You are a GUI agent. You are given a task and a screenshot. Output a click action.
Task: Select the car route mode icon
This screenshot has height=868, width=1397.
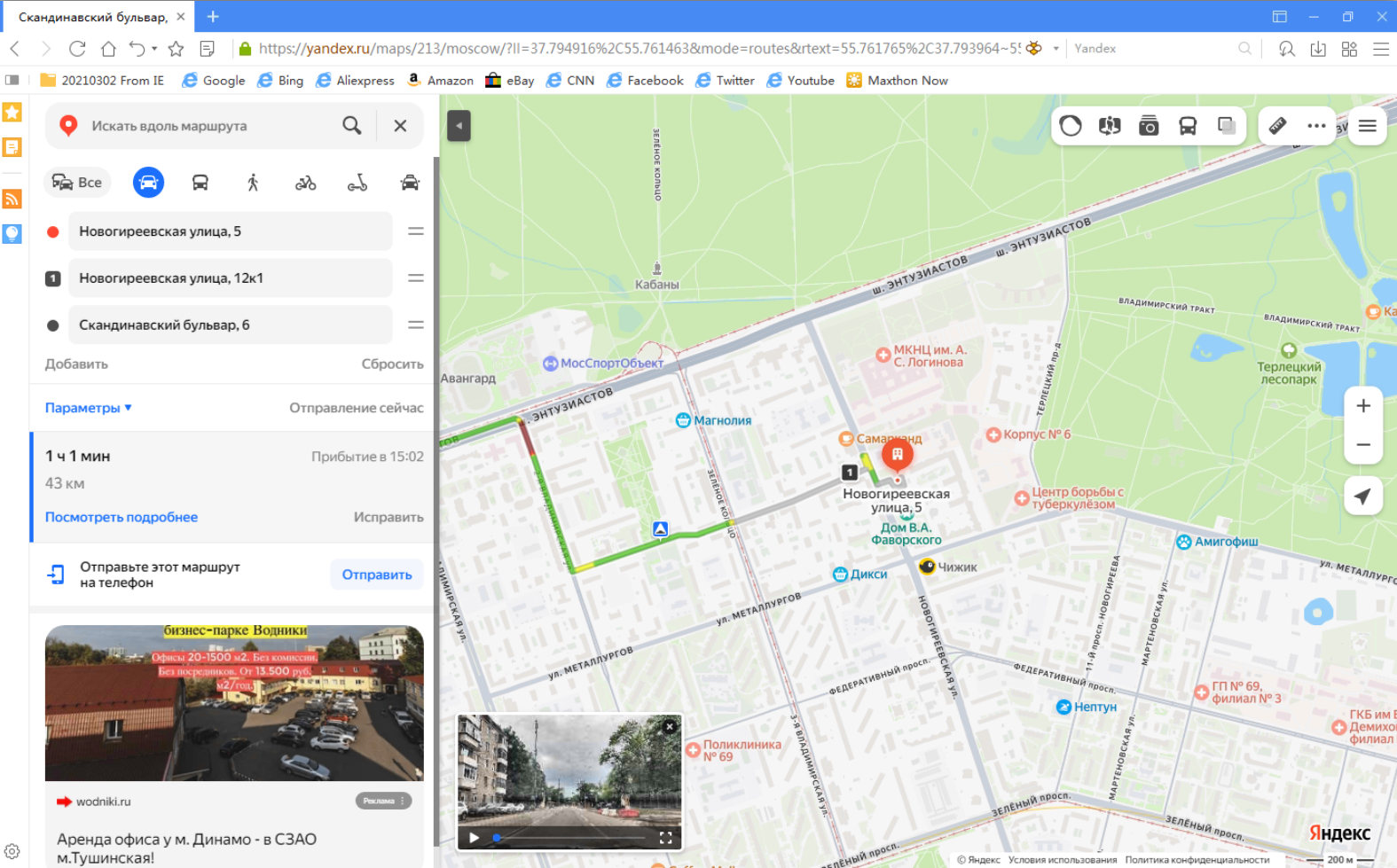pyautogui.click(x=148, y=183)
